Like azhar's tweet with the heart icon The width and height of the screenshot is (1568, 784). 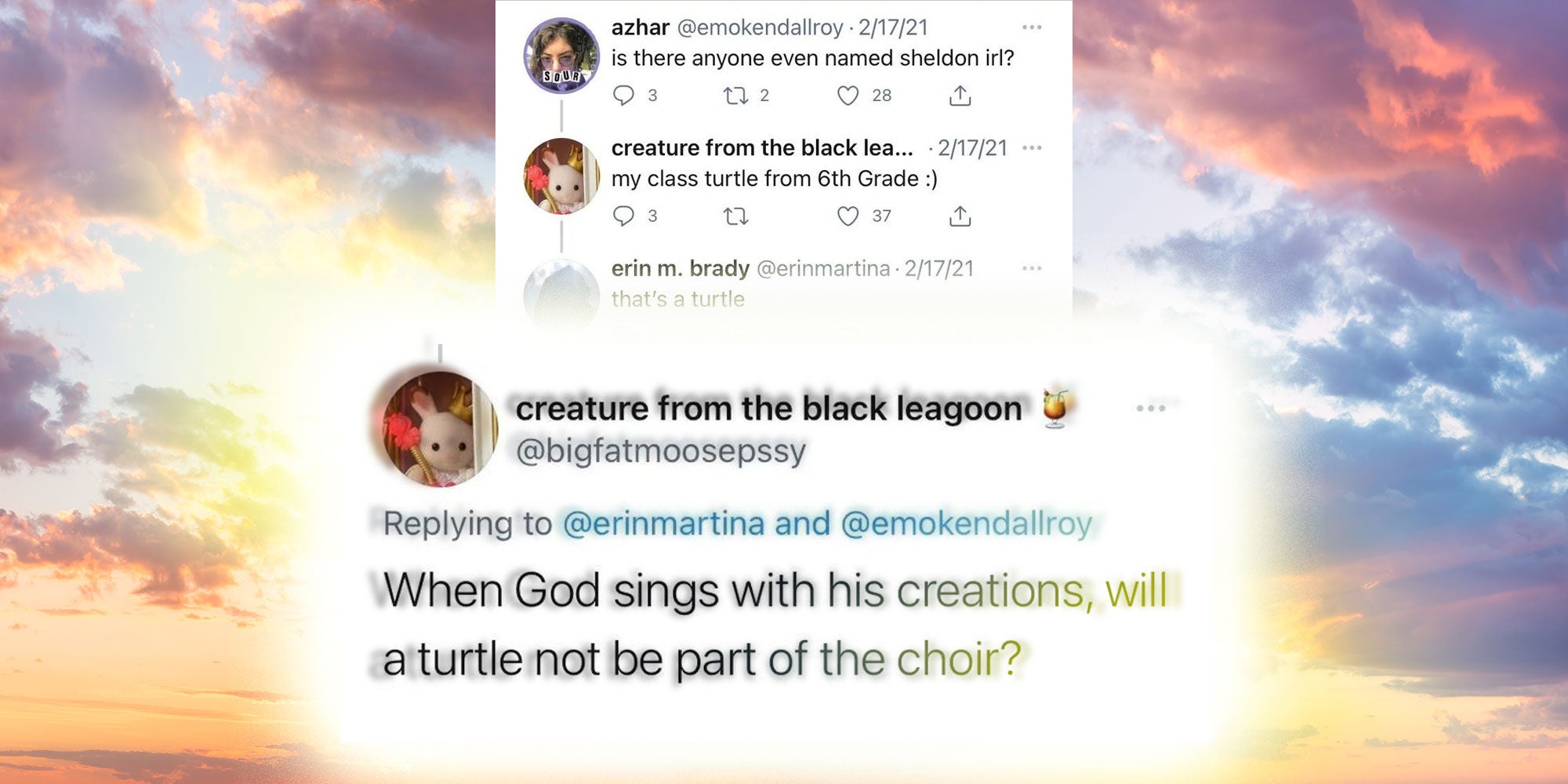click(850, 95)
